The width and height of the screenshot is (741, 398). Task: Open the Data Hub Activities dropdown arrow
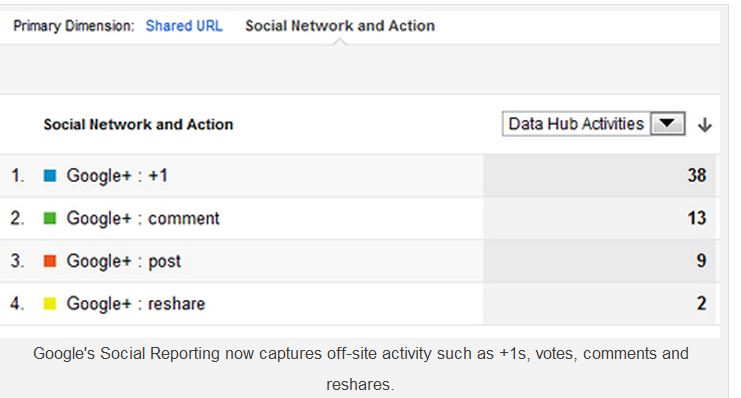667,124
